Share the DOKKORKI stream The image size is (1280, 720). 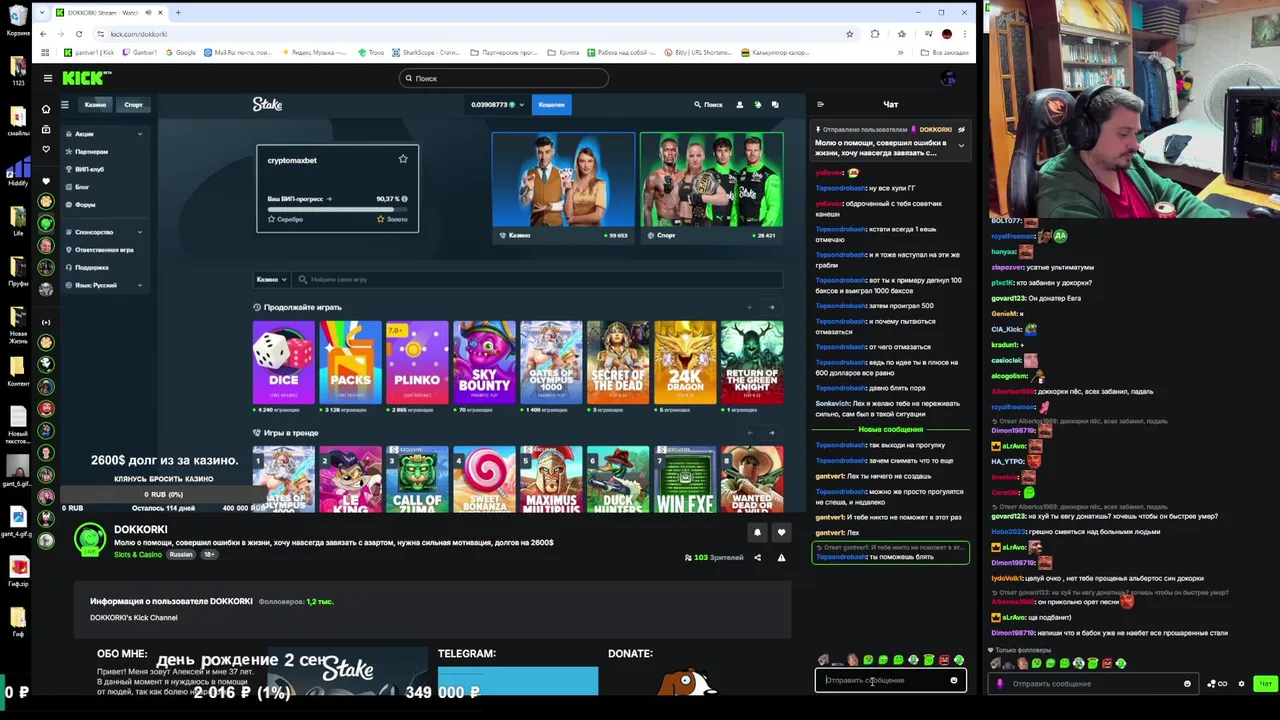coord(757,557)
